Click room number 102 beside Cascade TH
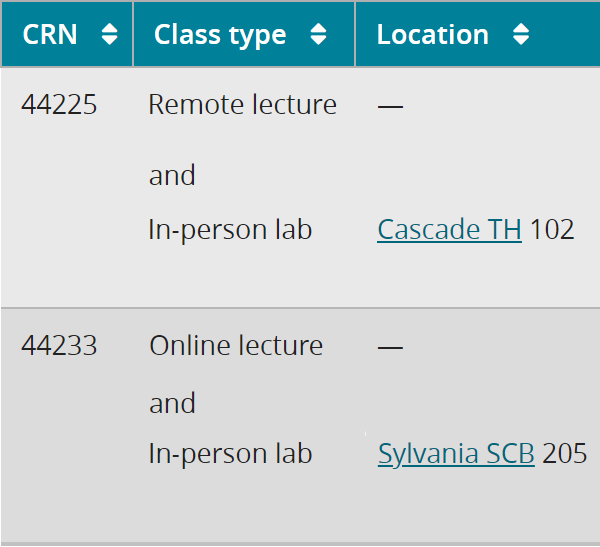The image size is (600, 547). pyautogui.click(x=552, y=230)
